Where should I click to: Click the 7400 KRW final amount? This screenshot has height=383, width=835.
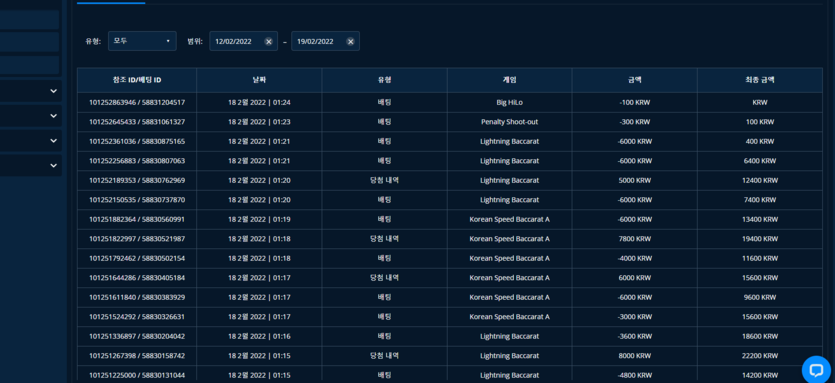[x=760, y=200]
